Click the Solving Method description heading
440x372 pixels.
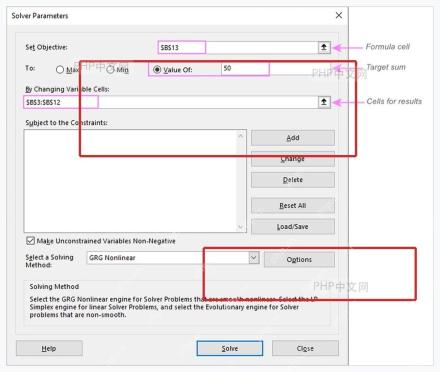click(54, 287)
